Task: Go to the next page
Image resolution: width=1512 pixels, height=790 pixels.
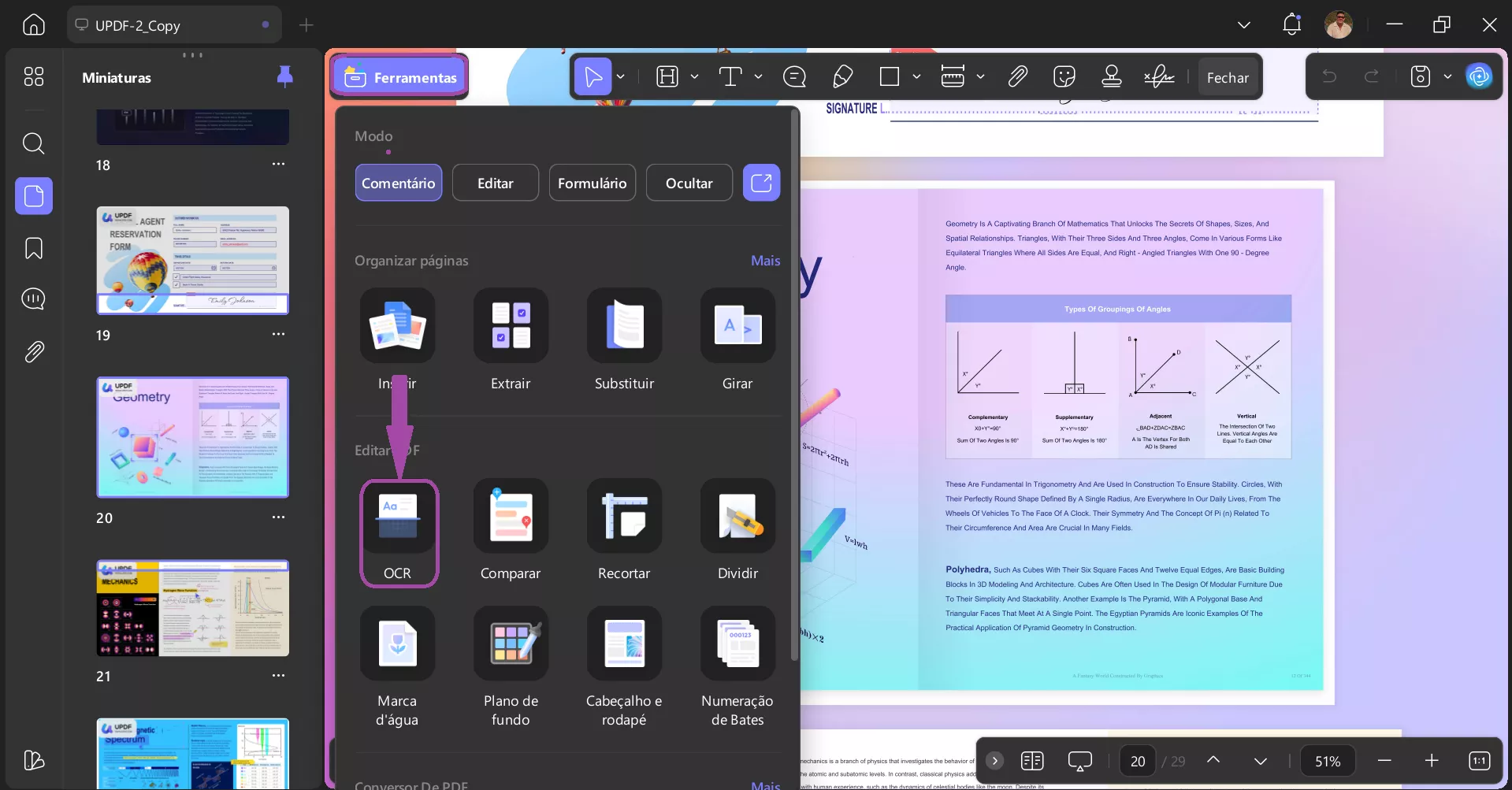Action: pos(1260,761)
